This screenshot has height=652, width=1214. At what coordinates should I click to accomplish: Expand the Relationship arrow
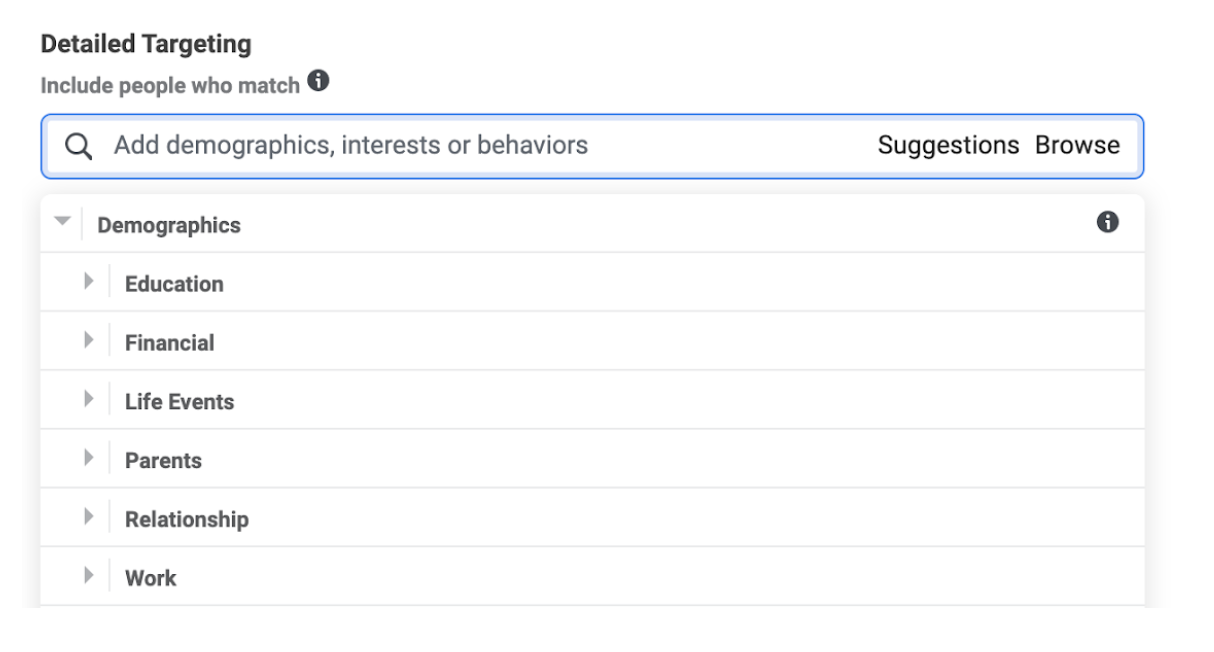[89, 517]
